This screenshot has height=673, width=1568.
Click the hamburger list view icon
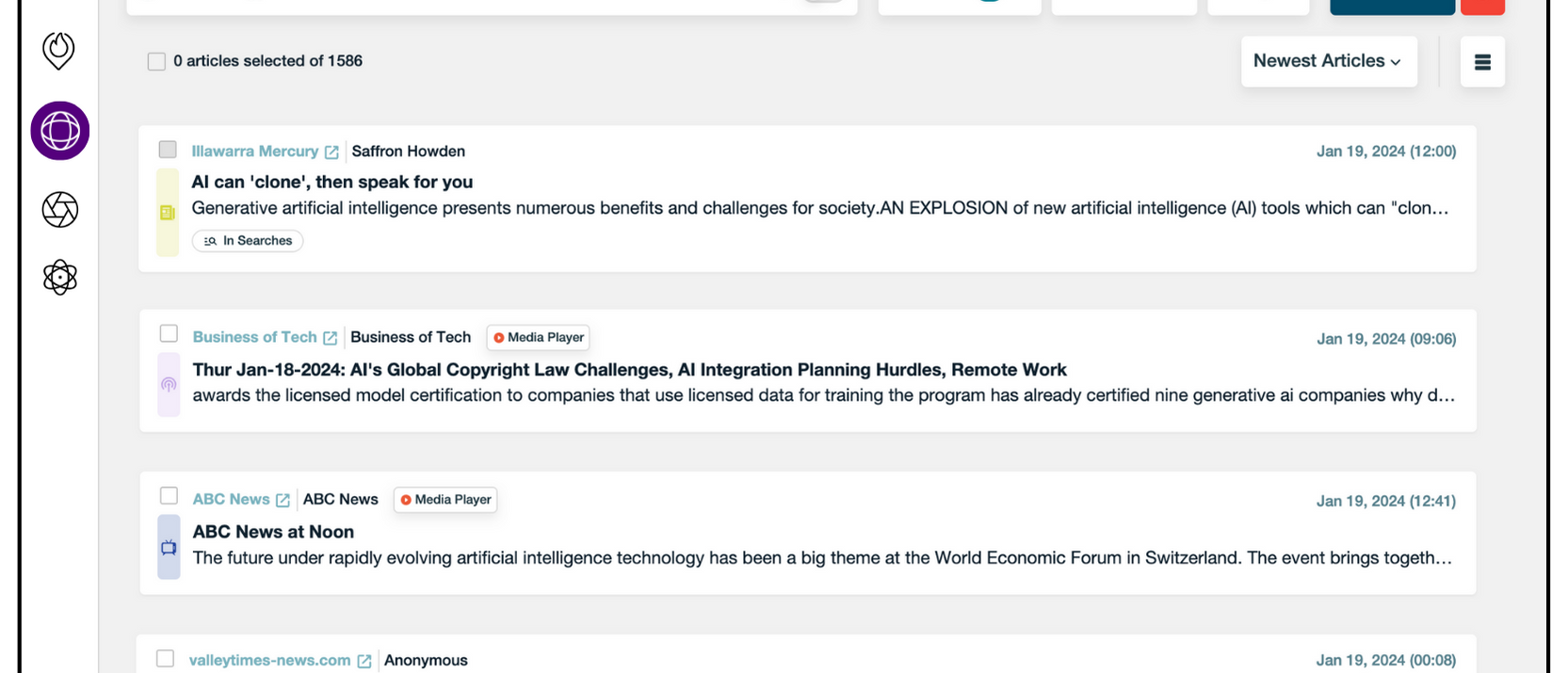click(x=1482, y=62)
